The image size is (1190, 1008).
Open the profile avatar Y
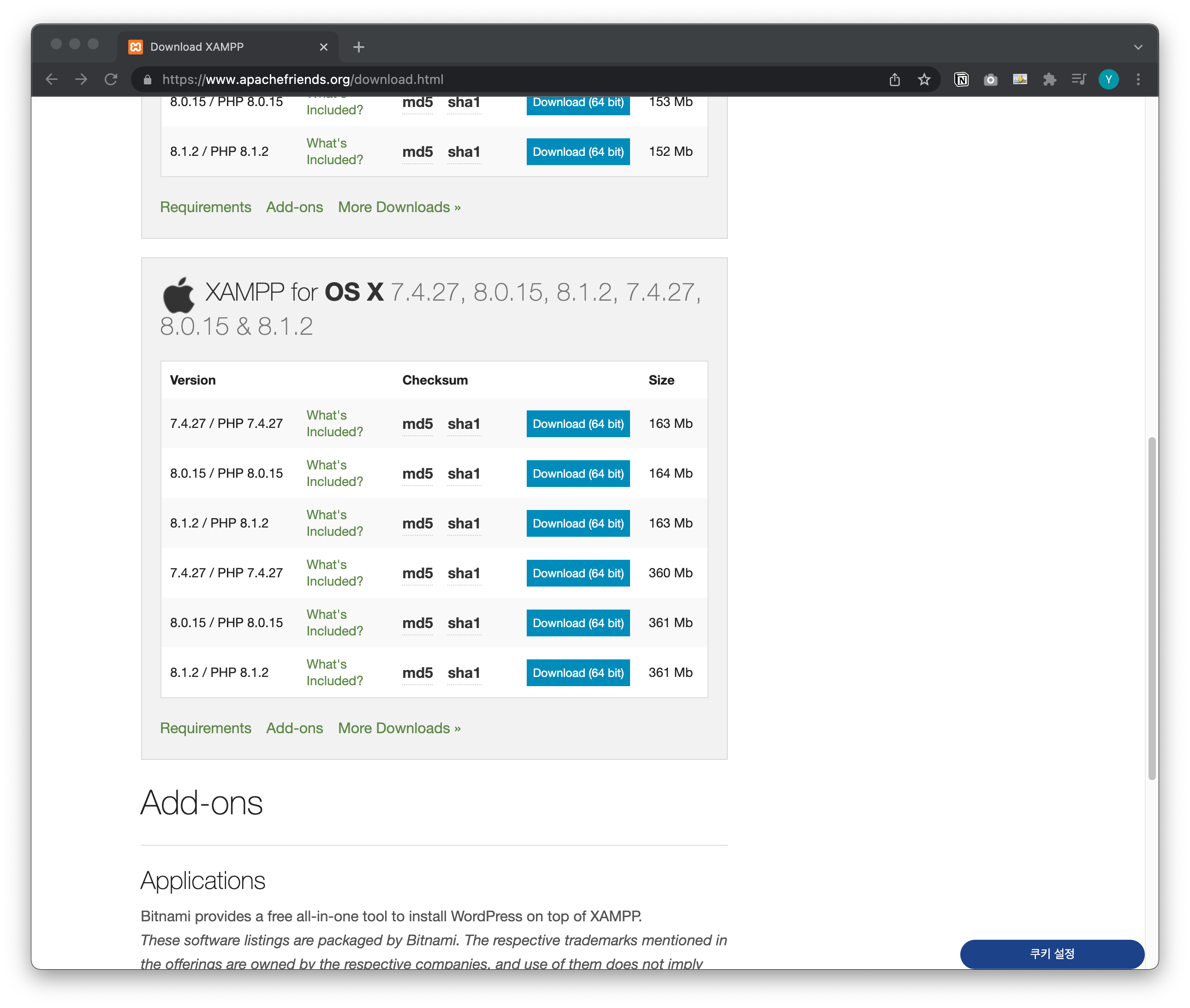coord(1108,79)
